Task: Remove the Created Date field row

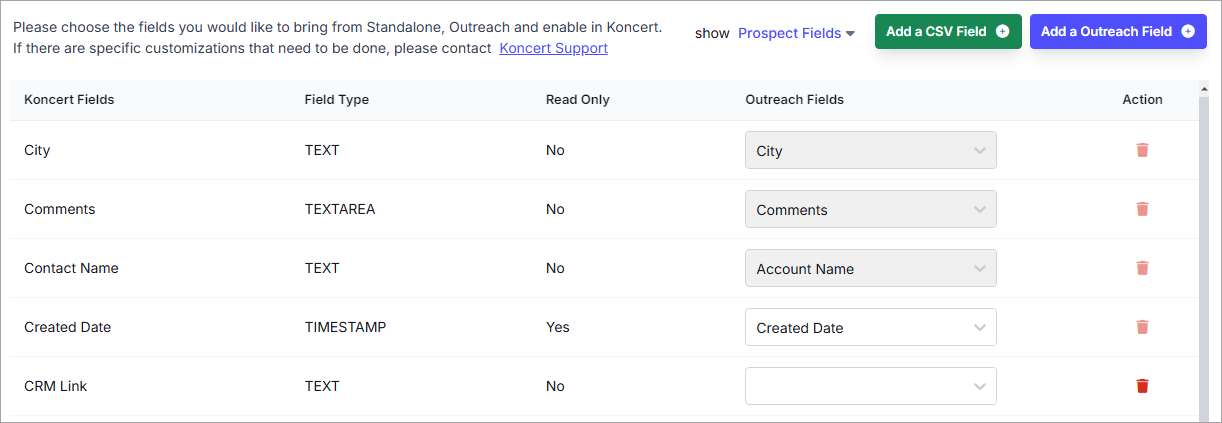Action: 1142,327
